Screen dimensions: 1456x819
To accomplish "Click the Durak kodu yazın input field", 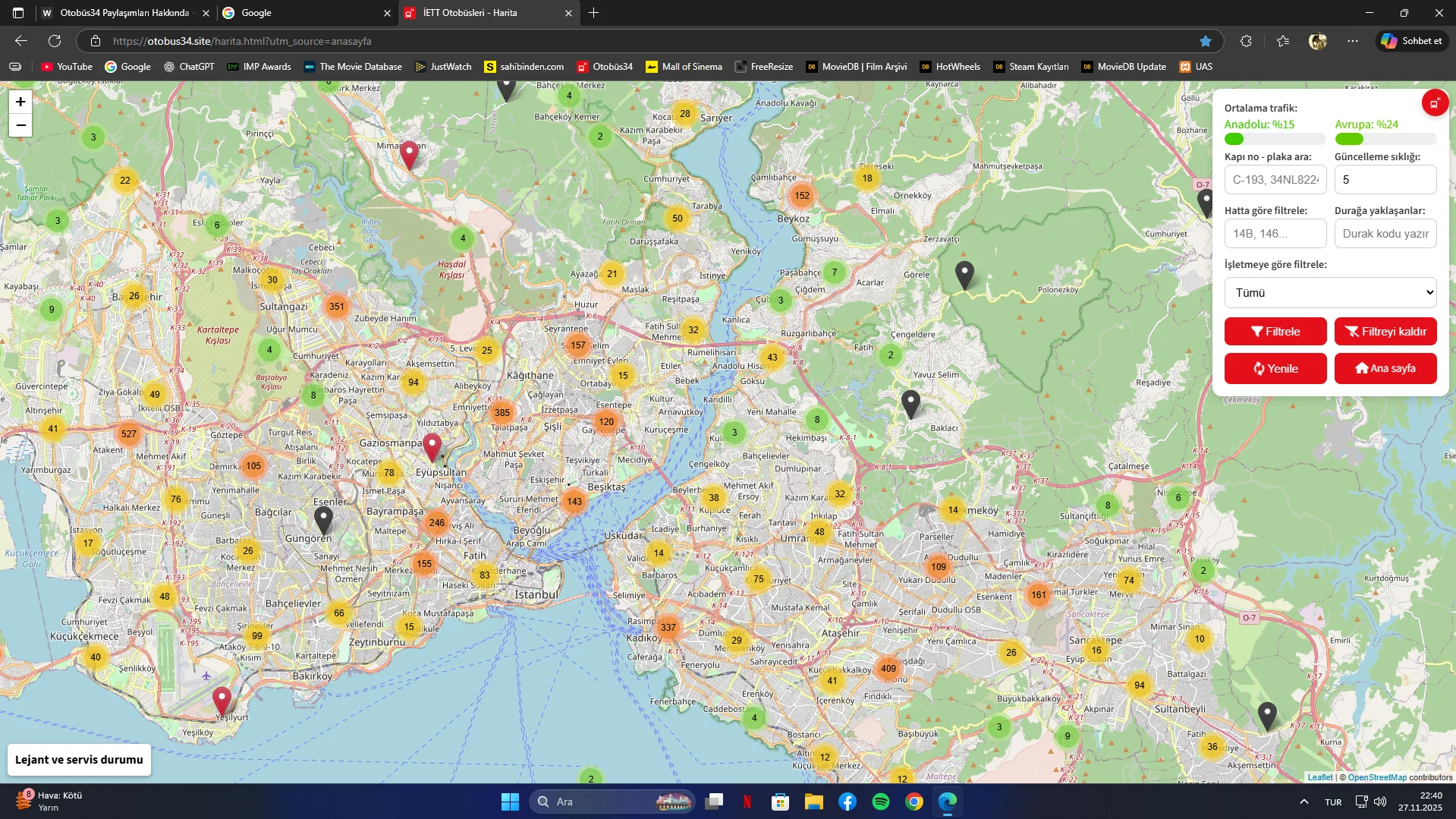I will 1385,233.
